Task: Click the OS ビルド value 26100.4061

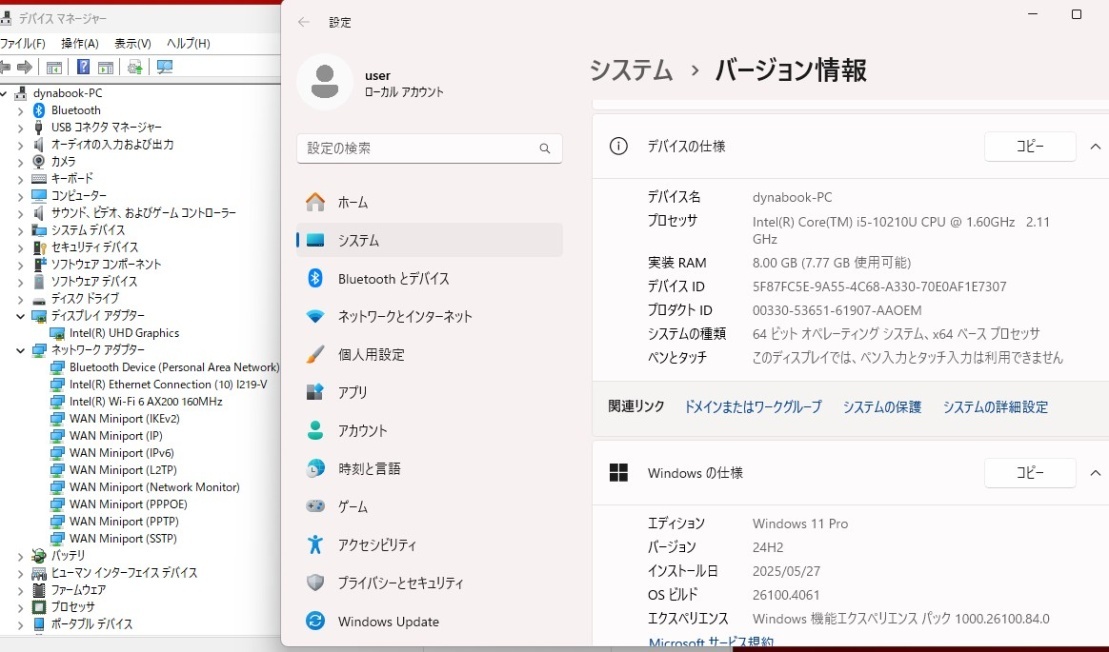Action: point(786,595)
